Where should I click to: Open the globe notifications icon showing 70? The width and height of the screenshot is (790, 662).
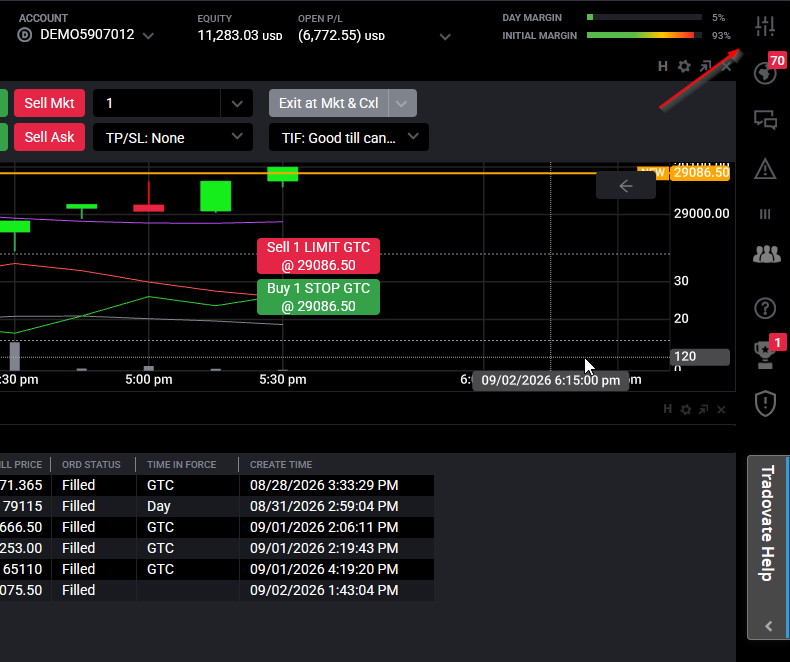(x=765, y=74)
